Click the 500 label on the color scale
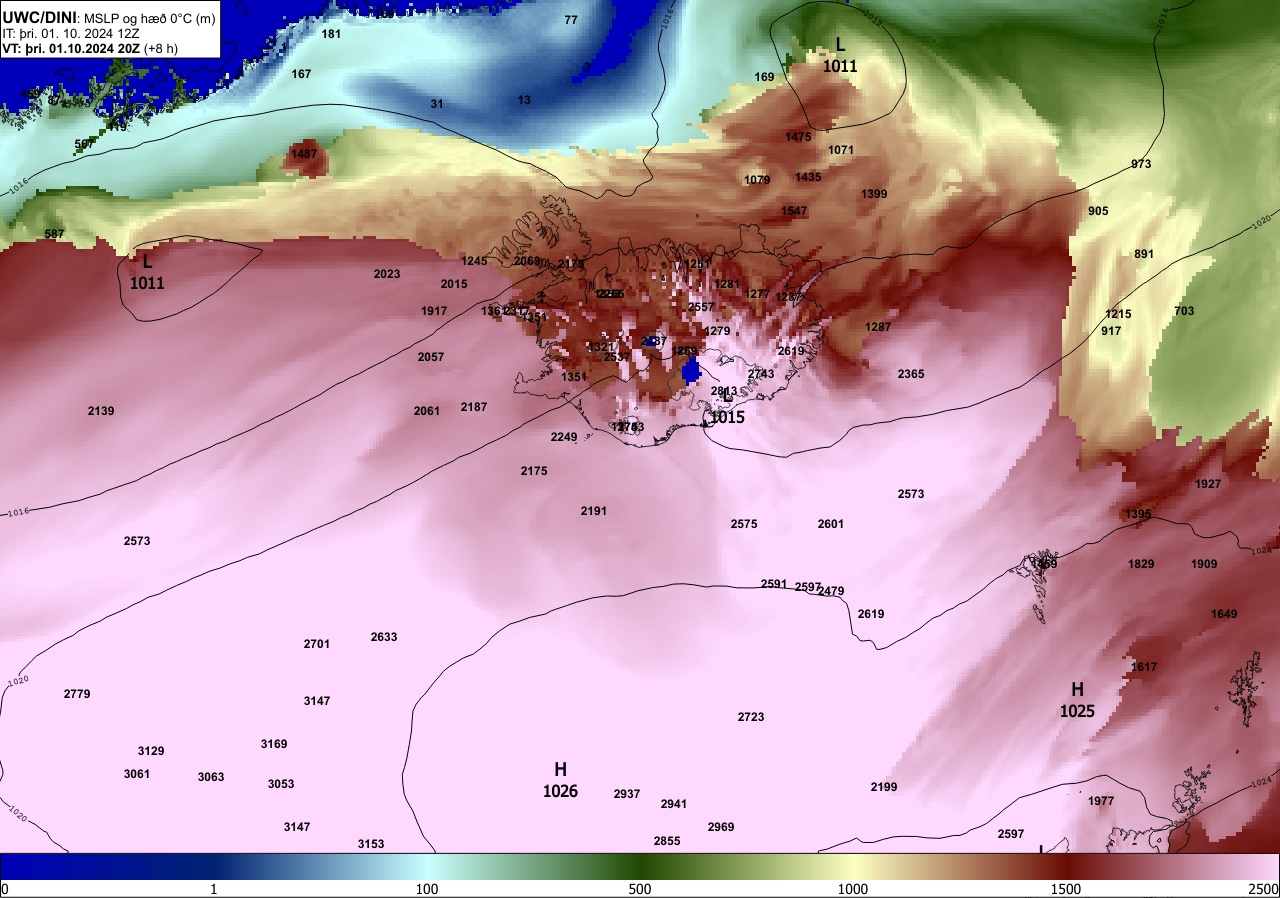The height and width of the screenshot is (898, 1280). point(640,889)
